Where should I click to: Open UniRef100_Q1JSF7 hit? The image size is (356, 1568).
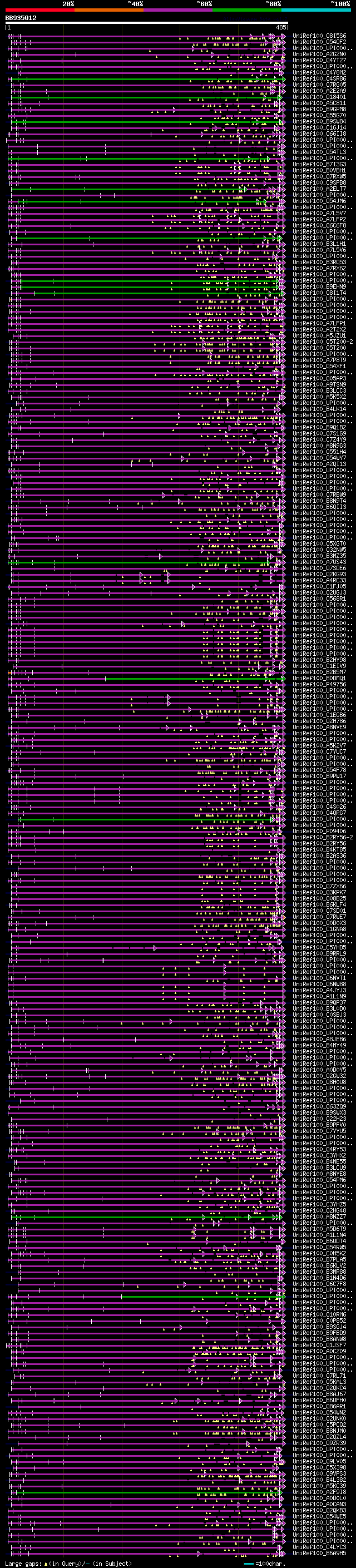(319, 1344)
